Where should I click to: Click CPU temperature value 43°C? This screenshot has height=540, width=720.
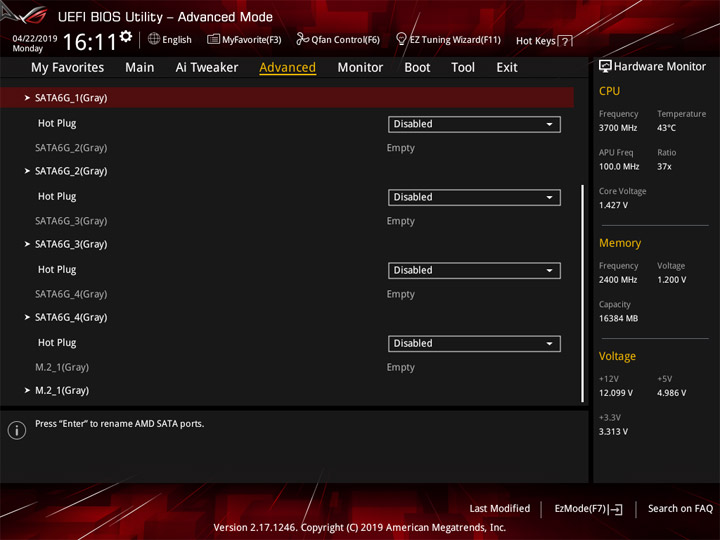[x=666, y=128]
